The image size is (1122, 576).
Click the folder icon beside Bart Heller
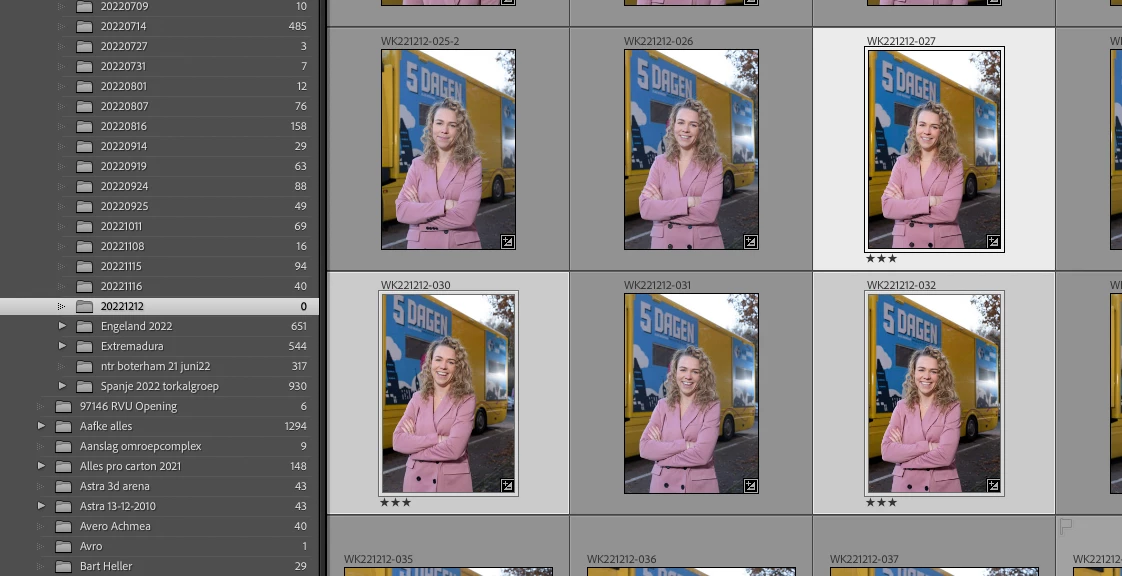64,567
